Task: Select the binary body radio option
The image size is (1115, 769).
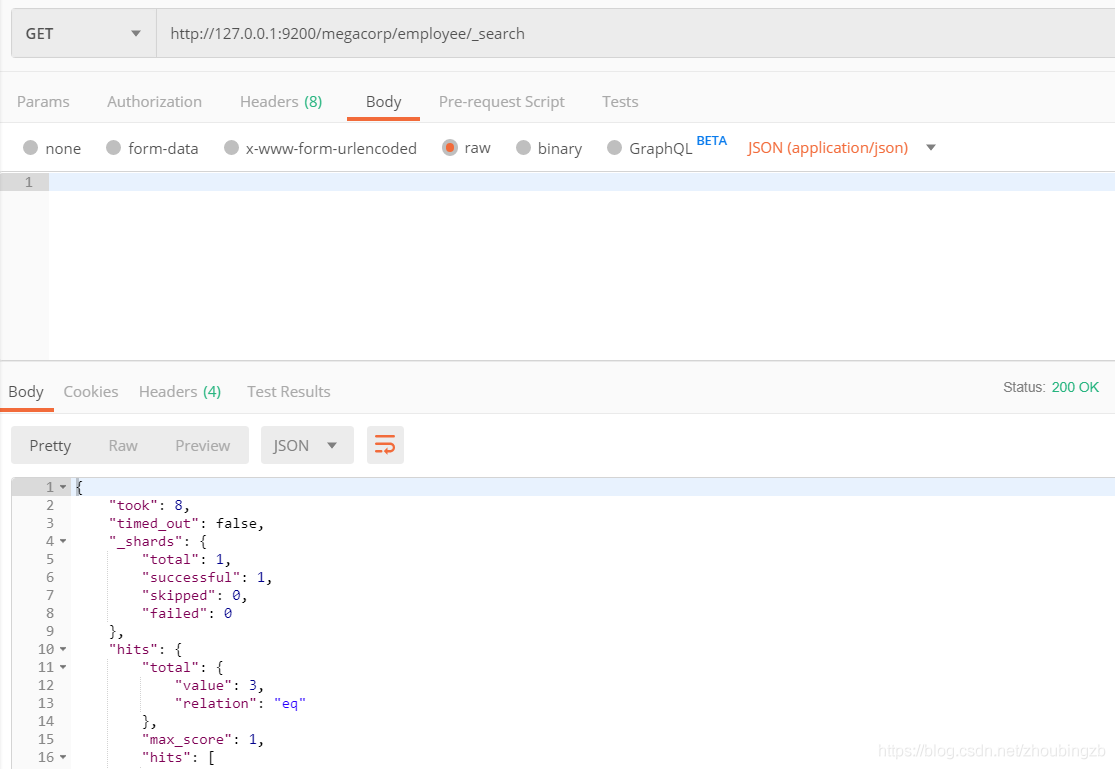Action: [x=523, y=147]
